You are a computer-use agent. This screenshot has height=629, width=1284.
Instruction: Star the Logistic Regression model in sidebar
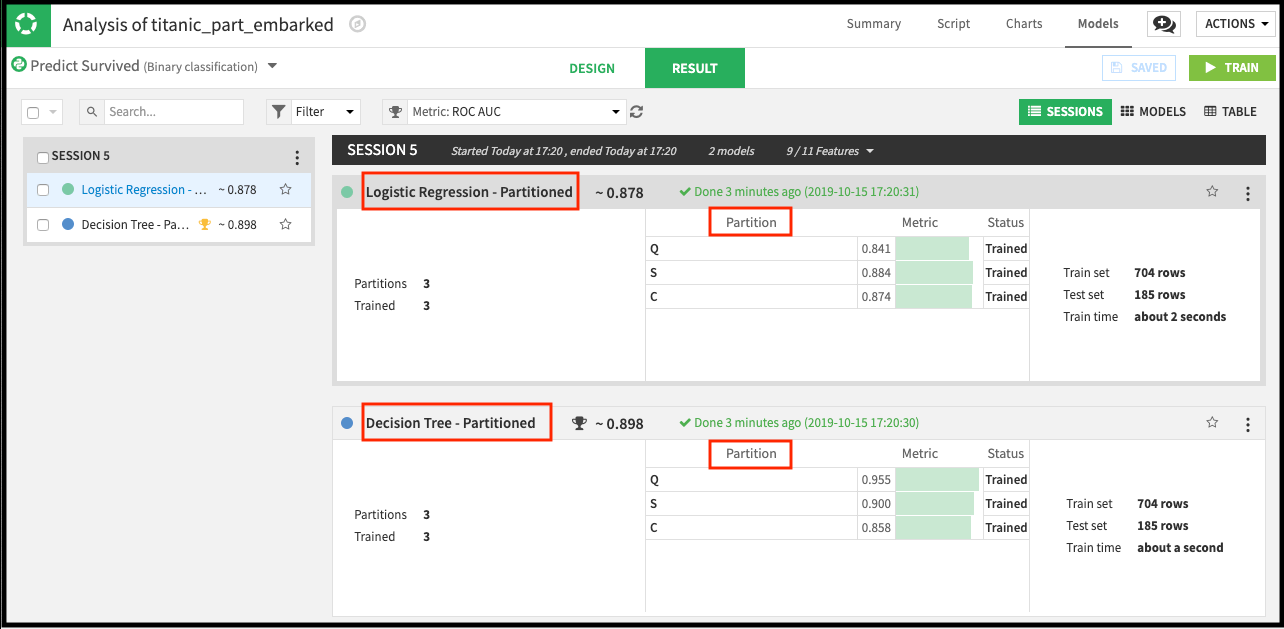[x=286, y=189]
